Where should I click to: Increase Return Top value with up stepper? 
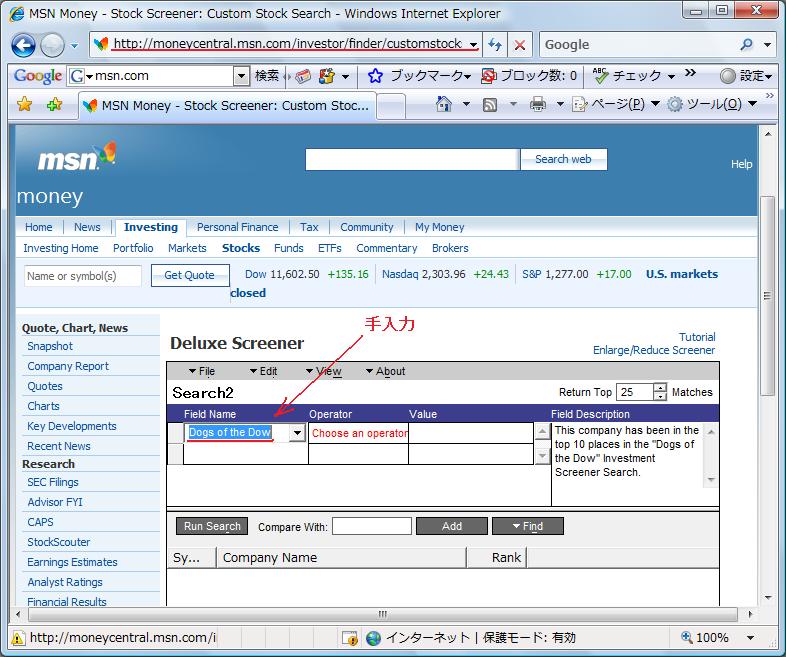click(659, 388)
